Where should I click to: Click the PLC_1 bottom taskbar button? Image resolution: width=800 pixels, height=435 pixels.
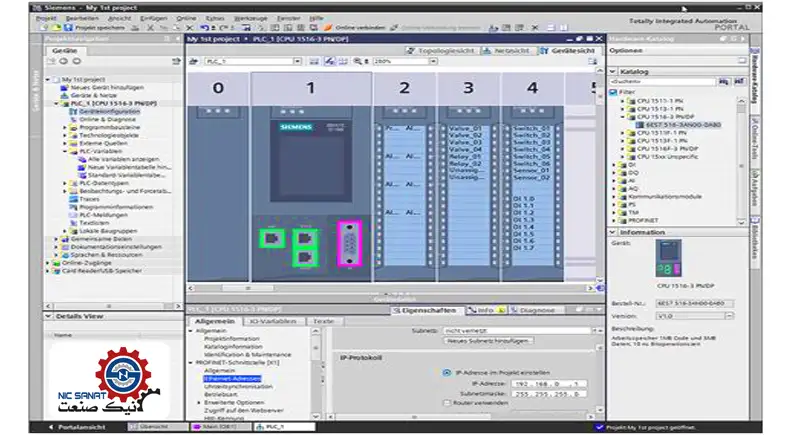click(283, 426)
